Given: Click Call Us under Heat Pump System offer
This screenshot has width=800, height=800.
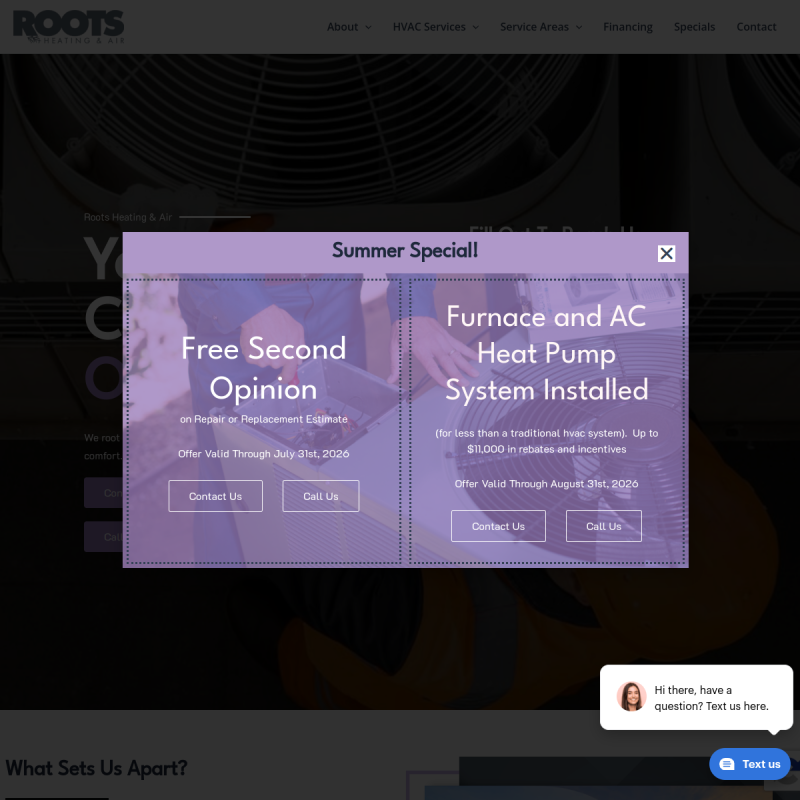Looking at the screenshot, I should coord(604,526).
